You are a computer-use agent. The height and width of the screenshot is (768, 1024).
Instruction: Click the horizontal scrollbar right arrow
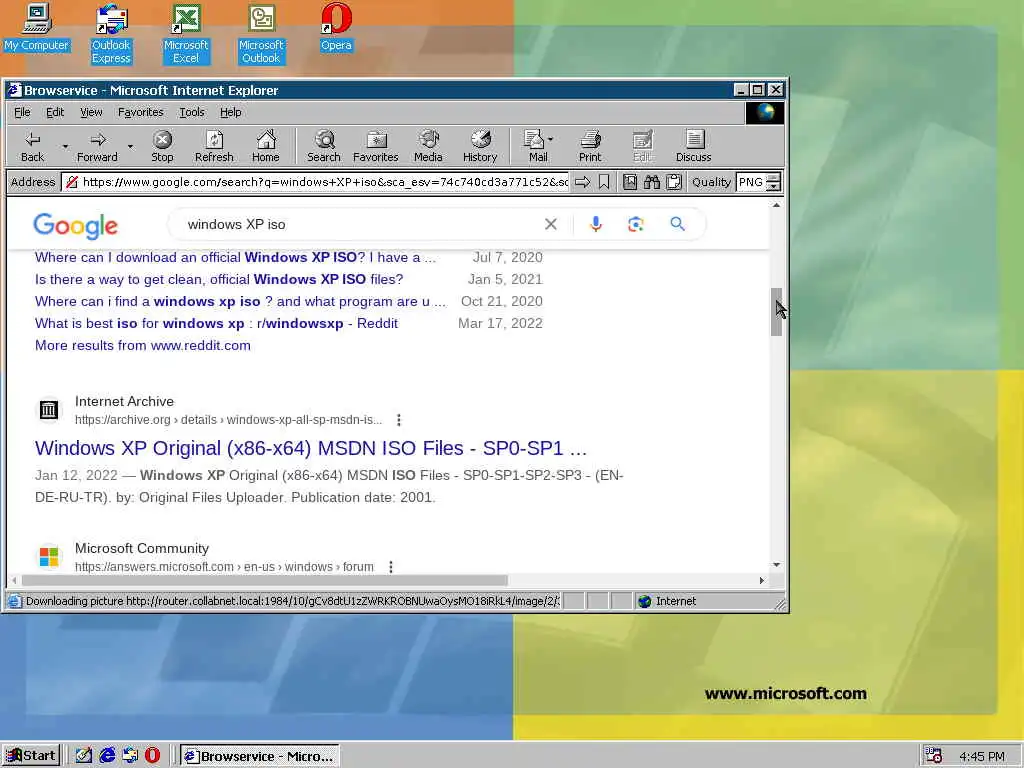tap(761, 580)
